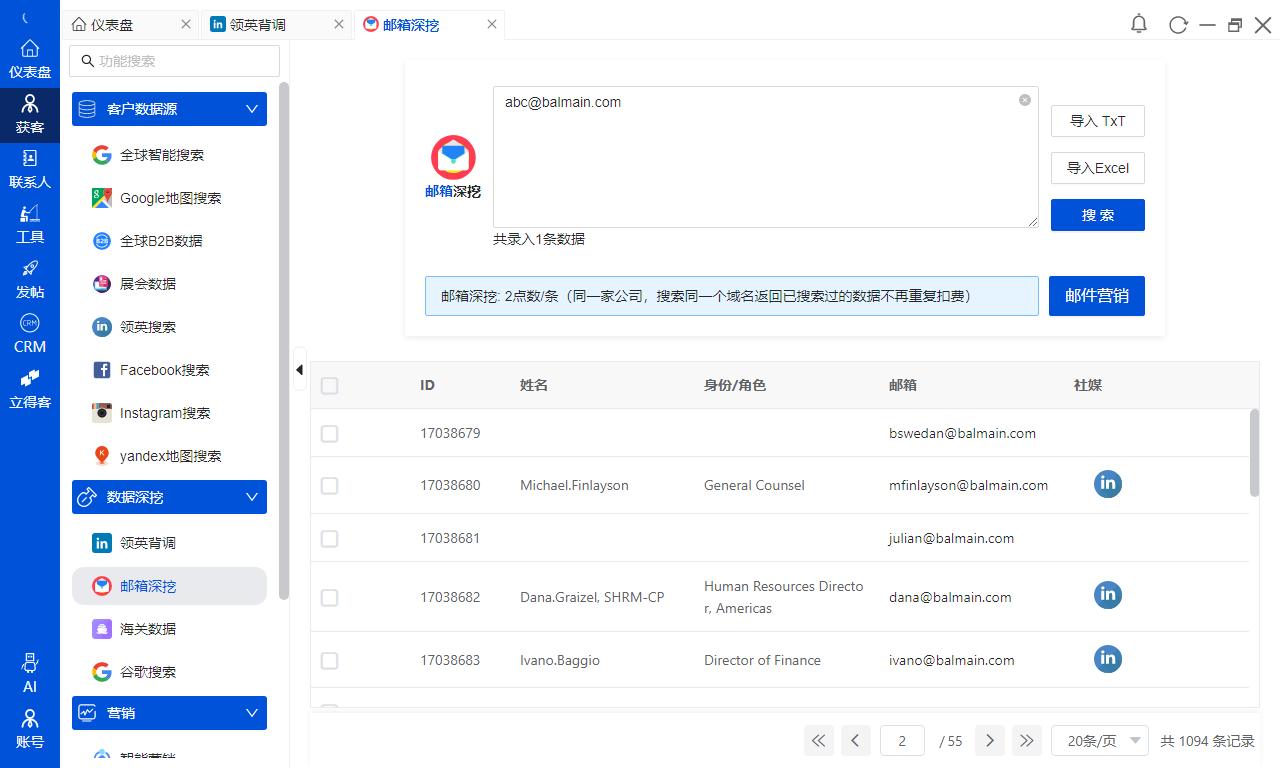Click the 导入Excel button
This screenshot has height=768, width=1280.
coord(1097,168)
